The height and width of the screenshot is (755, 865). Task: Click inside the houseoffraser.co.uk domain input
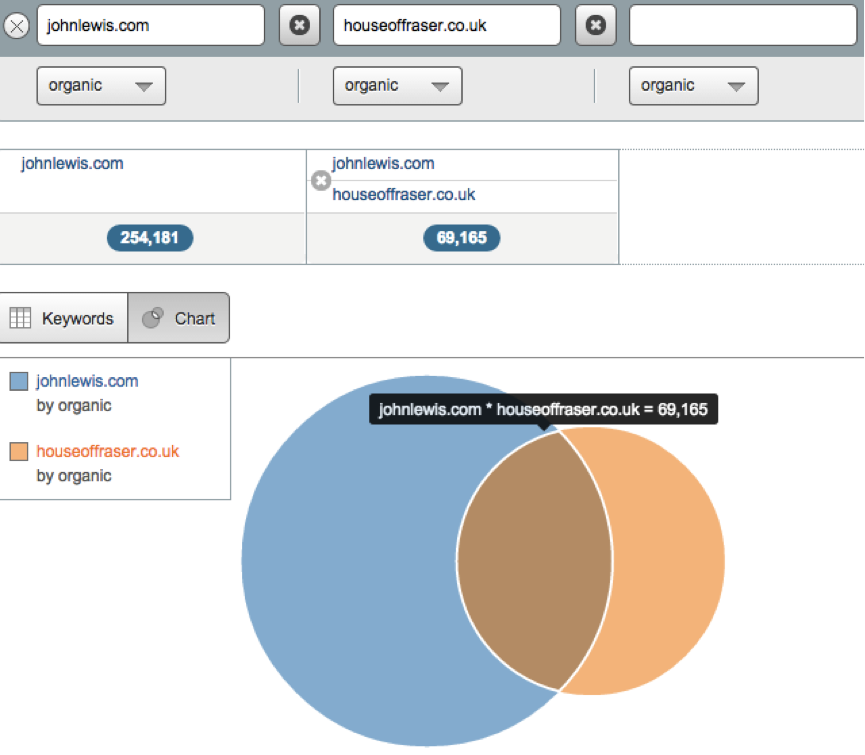tap(447, 25)
